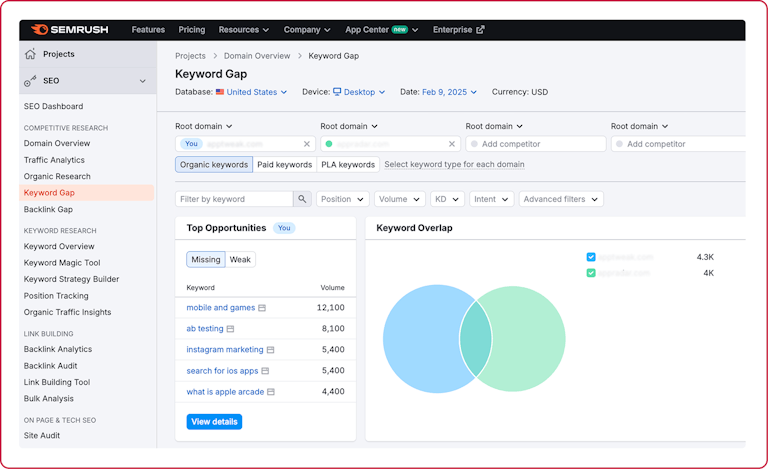This screenshot has width=768, height=469.
Task: Go to Features page
Action: coord(148,29)
